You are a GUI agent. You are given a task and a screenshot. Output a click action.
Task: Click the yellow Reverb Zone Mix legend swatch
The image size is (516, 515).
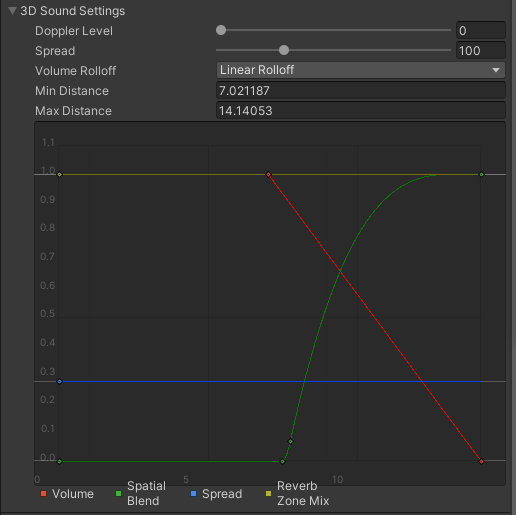click(x=268, y=494)
